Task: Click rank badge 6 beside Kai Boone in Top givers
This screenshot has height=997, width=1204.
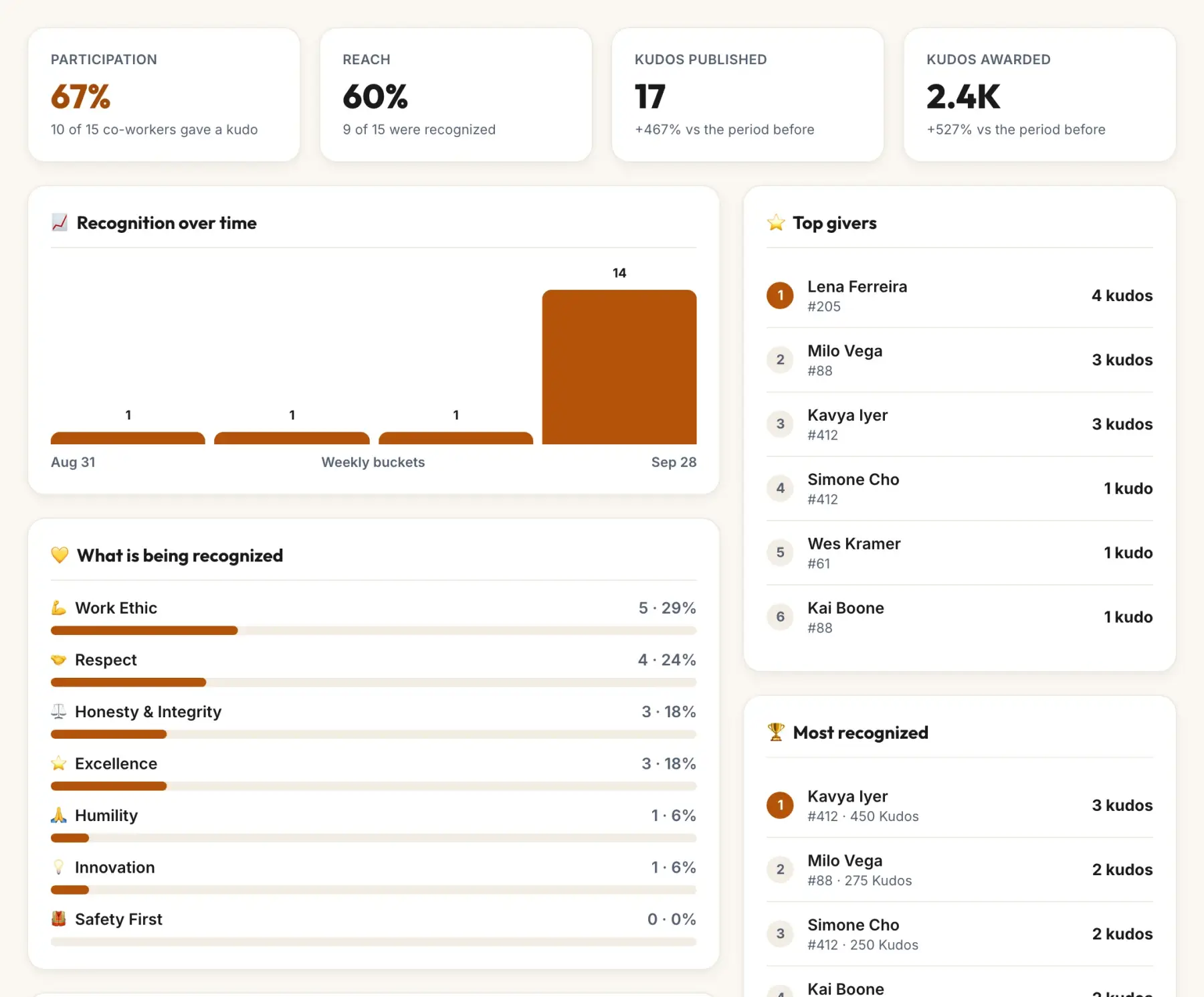Action: click(780, 616)
